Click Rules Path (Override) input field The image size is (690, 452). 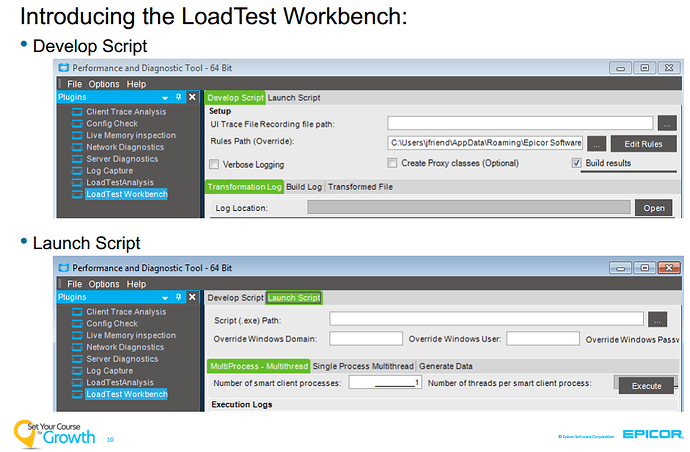tap(485, 143)
